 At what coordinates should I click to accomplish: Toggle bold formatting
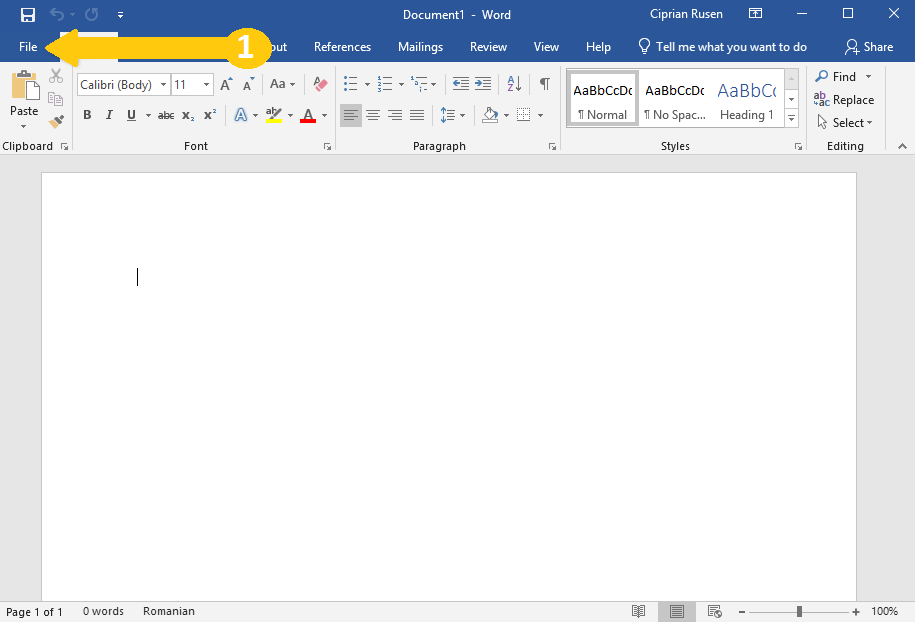(87, 115)
